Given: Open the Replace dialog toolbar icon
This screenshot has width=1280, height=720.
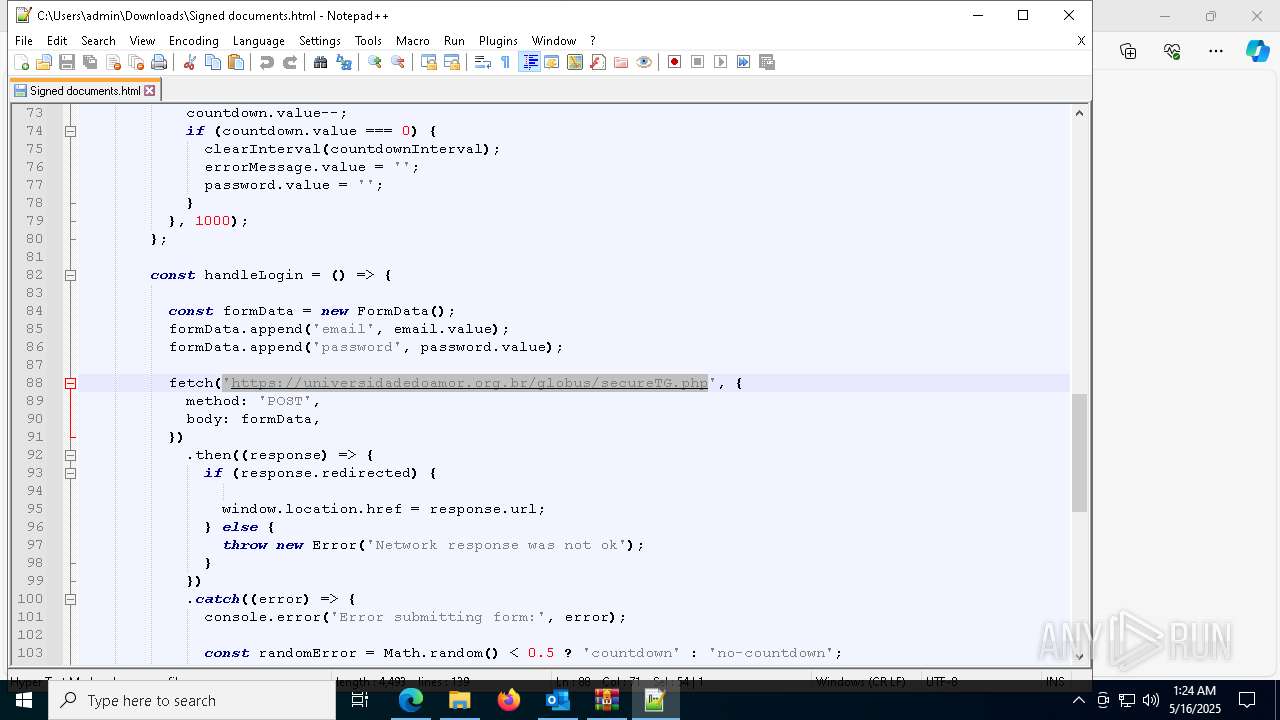Looking at the screenshot, I should click(x=344, y=62).
